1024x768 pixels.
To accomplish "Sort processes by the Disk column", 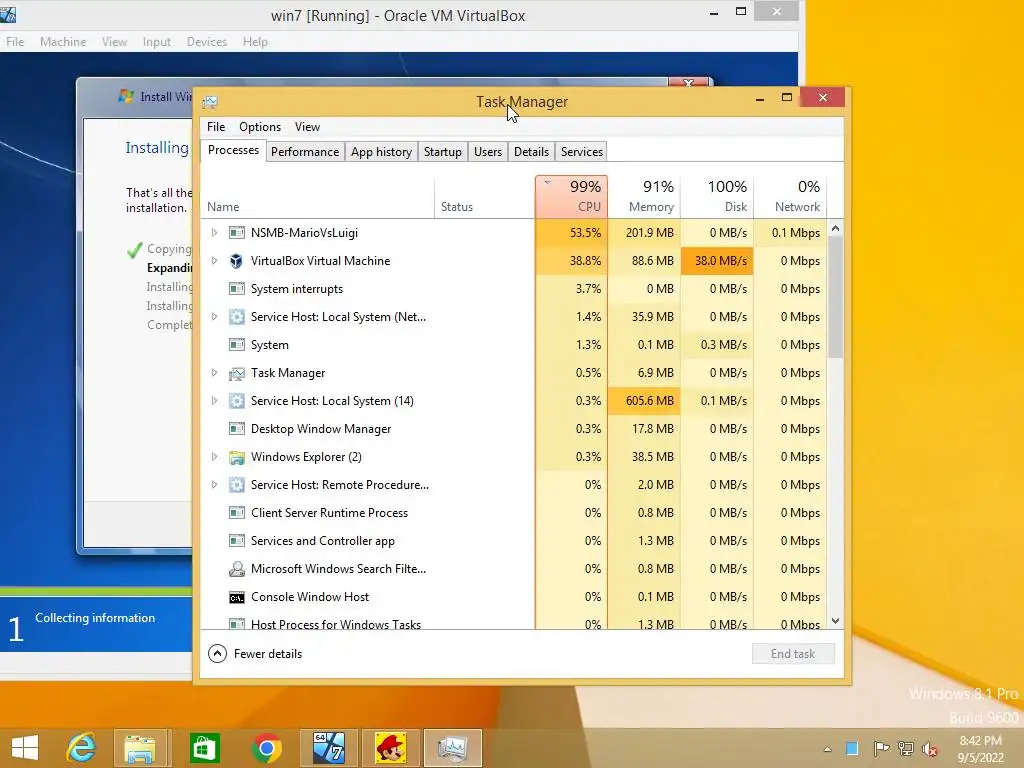I will pos(717,196).
